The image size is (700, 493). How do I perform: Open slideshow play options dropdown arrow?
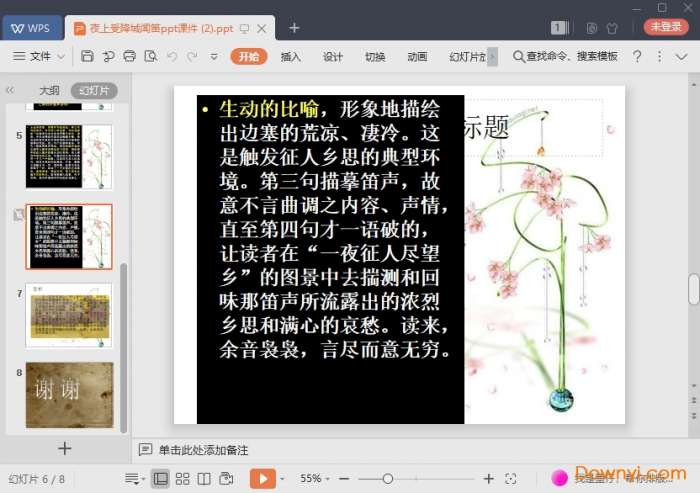pyautogui.click(x=283, y=479)
